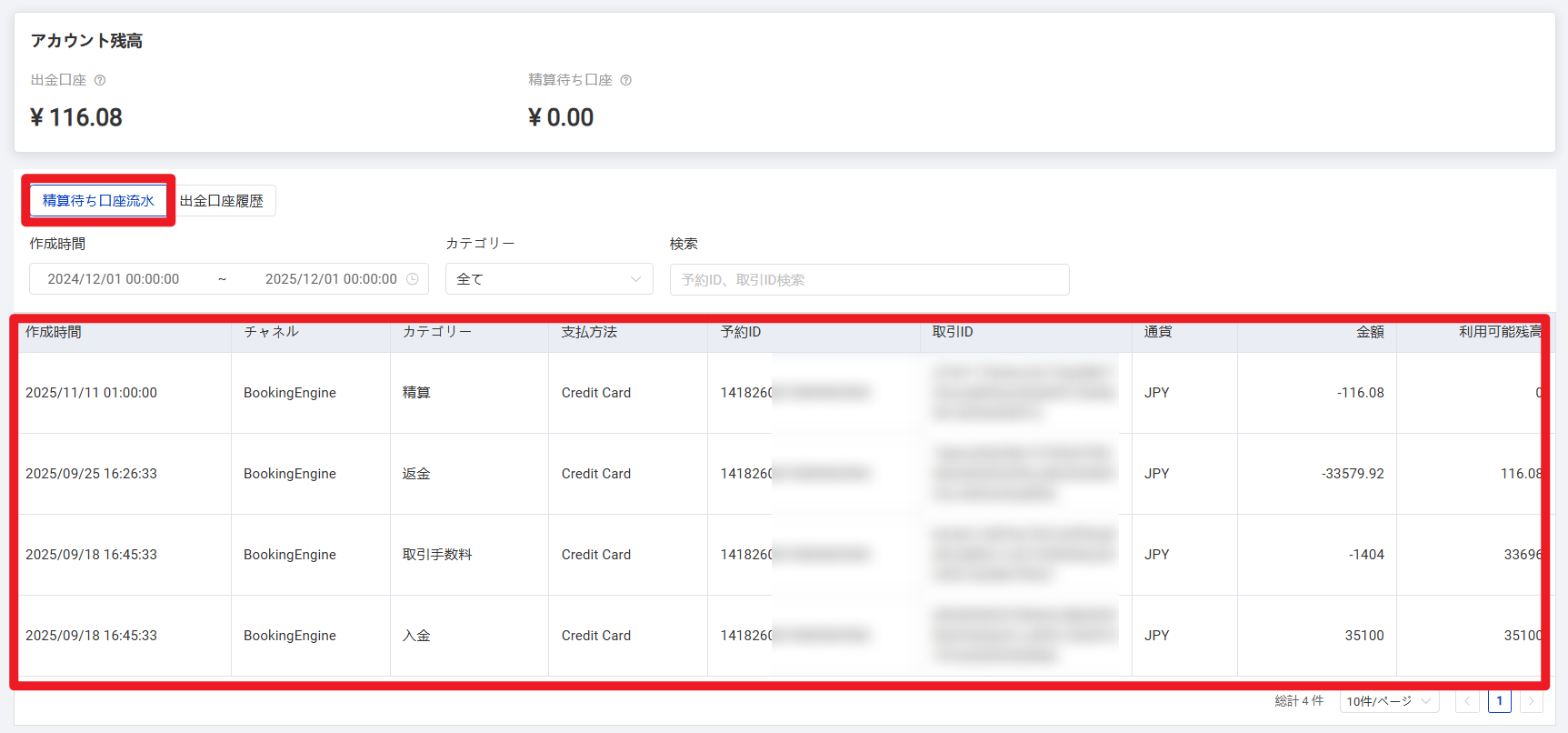This screenshot has height=733, width=1568.
Task: Open the 10件/ページ page size dropdown
Action: click(x=1388, y=701)
